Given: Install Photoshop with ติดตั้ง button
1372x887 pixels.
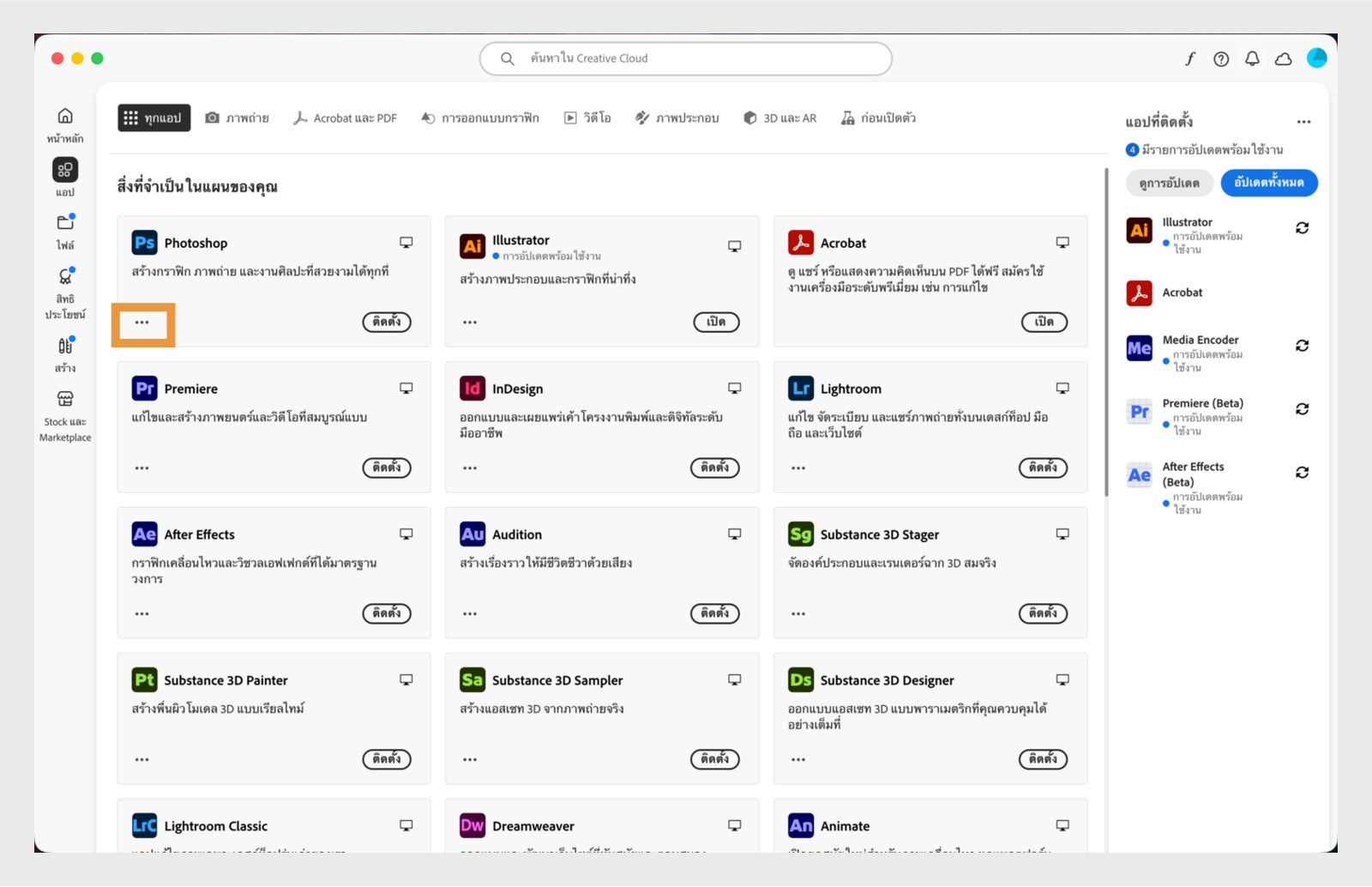Looking at the screenshot, I should [x=387, y=322].
